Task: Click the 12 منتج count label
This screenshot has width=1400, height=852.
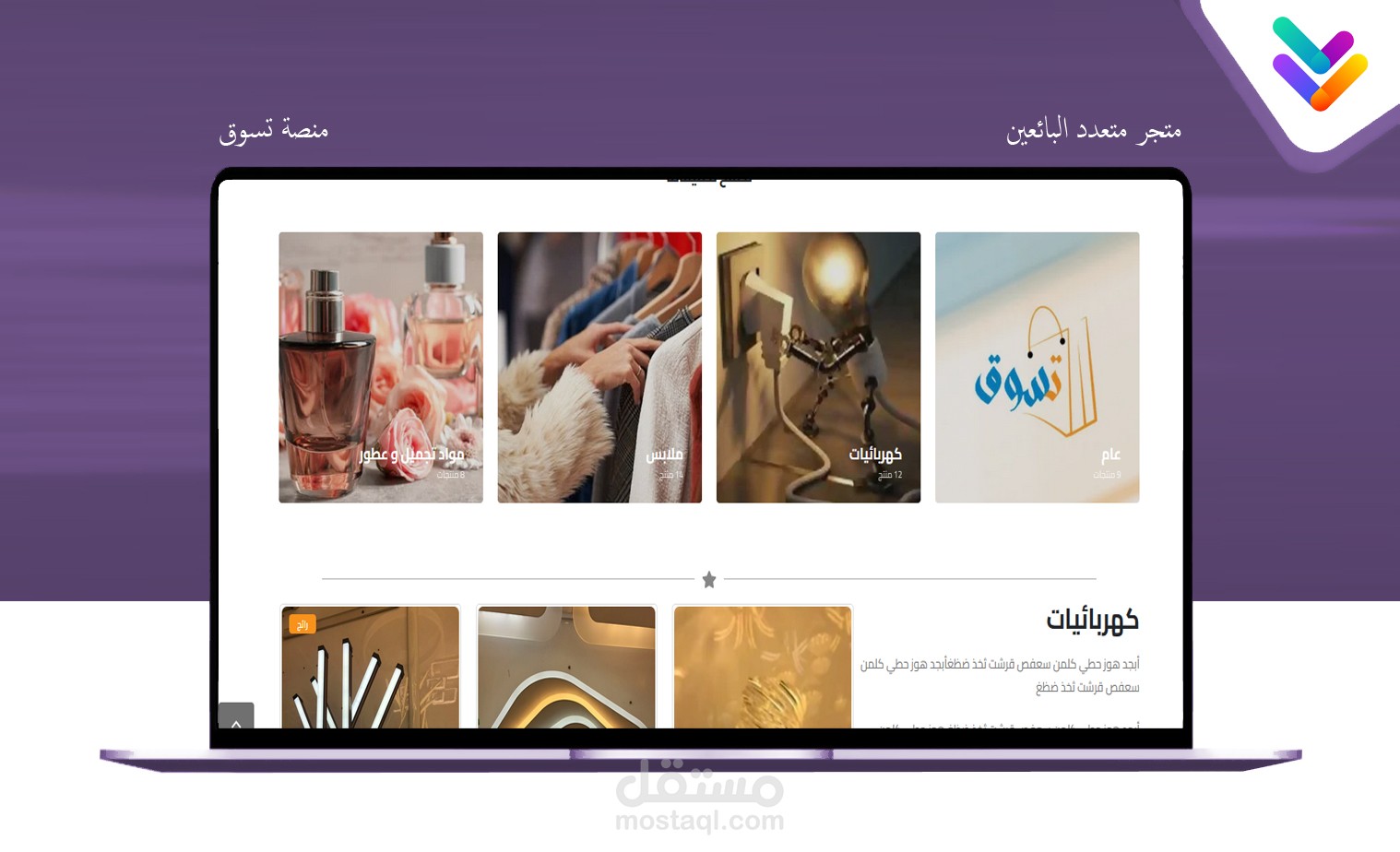Action: tap(890, 475)
